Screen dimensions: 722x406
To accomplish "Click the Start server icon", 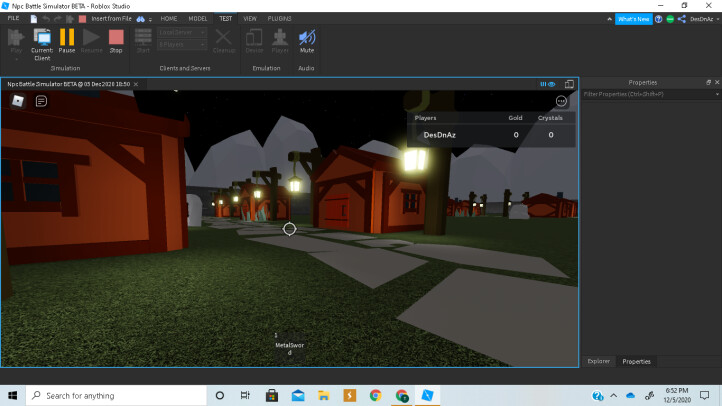I will pyautogui.click(x=143, y=38).
